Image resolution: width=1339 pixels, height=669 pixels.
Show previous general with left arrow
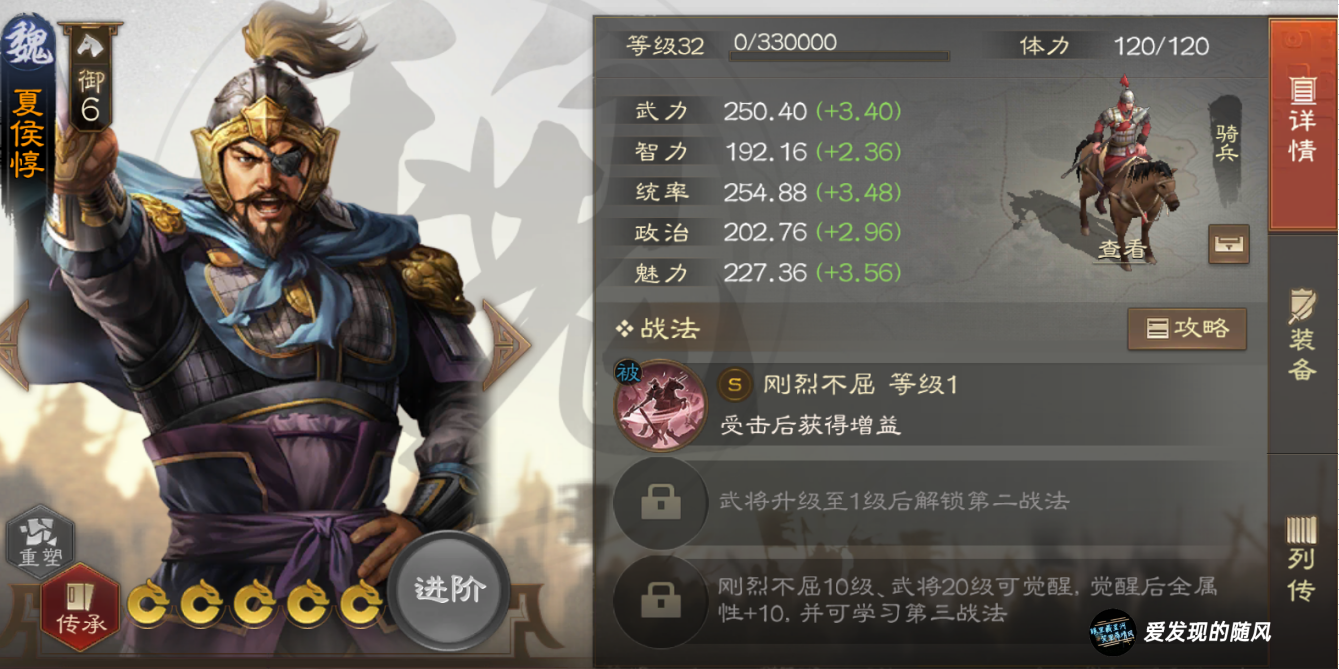pos(14,345)
